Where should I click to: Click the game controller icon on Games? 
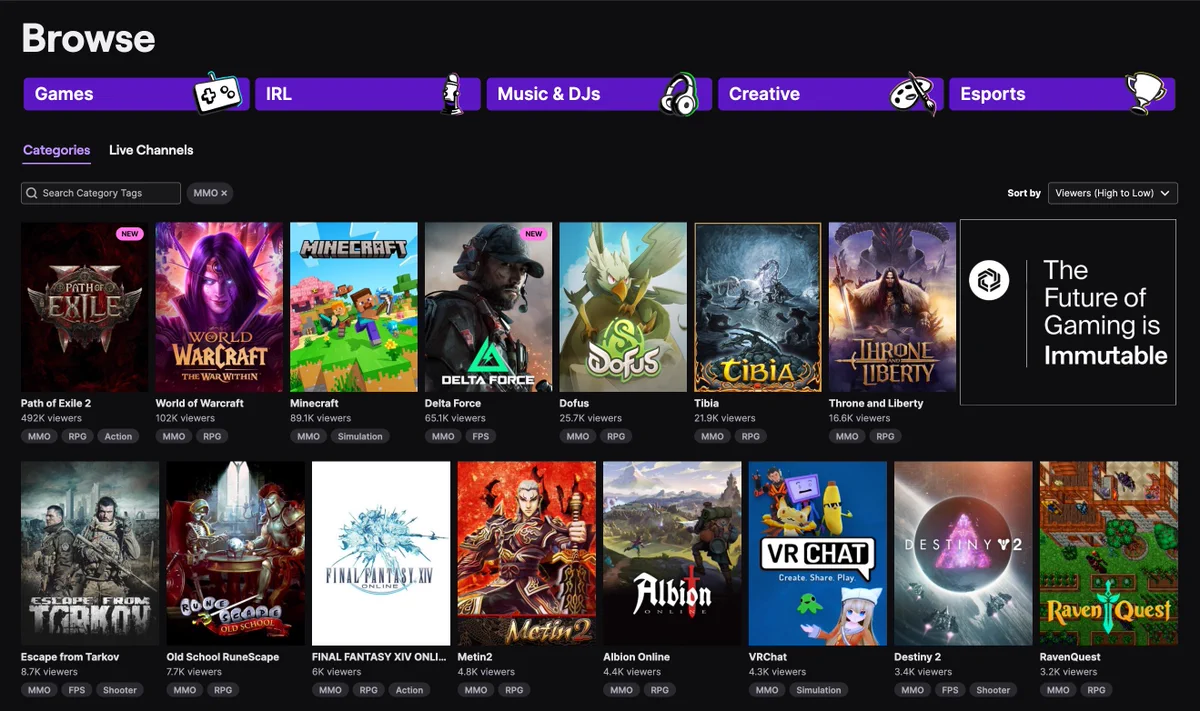point(217,94)
